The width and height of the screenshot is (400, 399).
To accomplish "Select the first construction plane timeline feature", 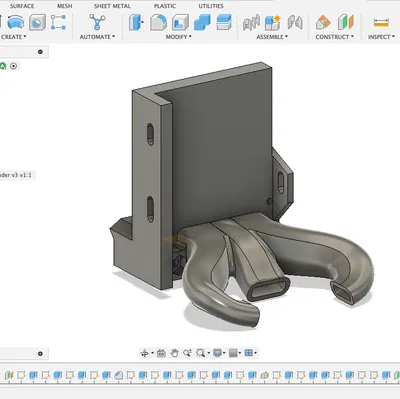I will 9,375.
